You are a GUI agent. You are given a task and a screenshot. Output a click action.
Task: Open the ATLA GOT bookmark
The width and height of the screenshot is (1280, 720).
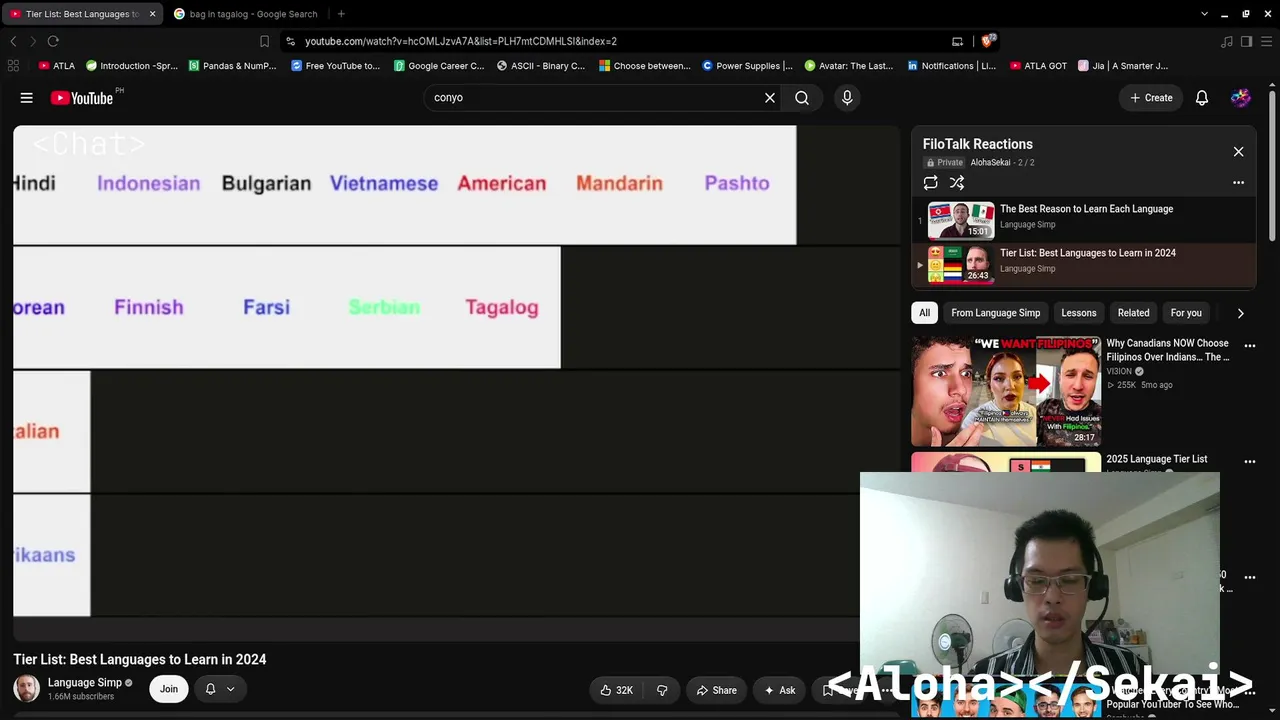pos(1038,66)
